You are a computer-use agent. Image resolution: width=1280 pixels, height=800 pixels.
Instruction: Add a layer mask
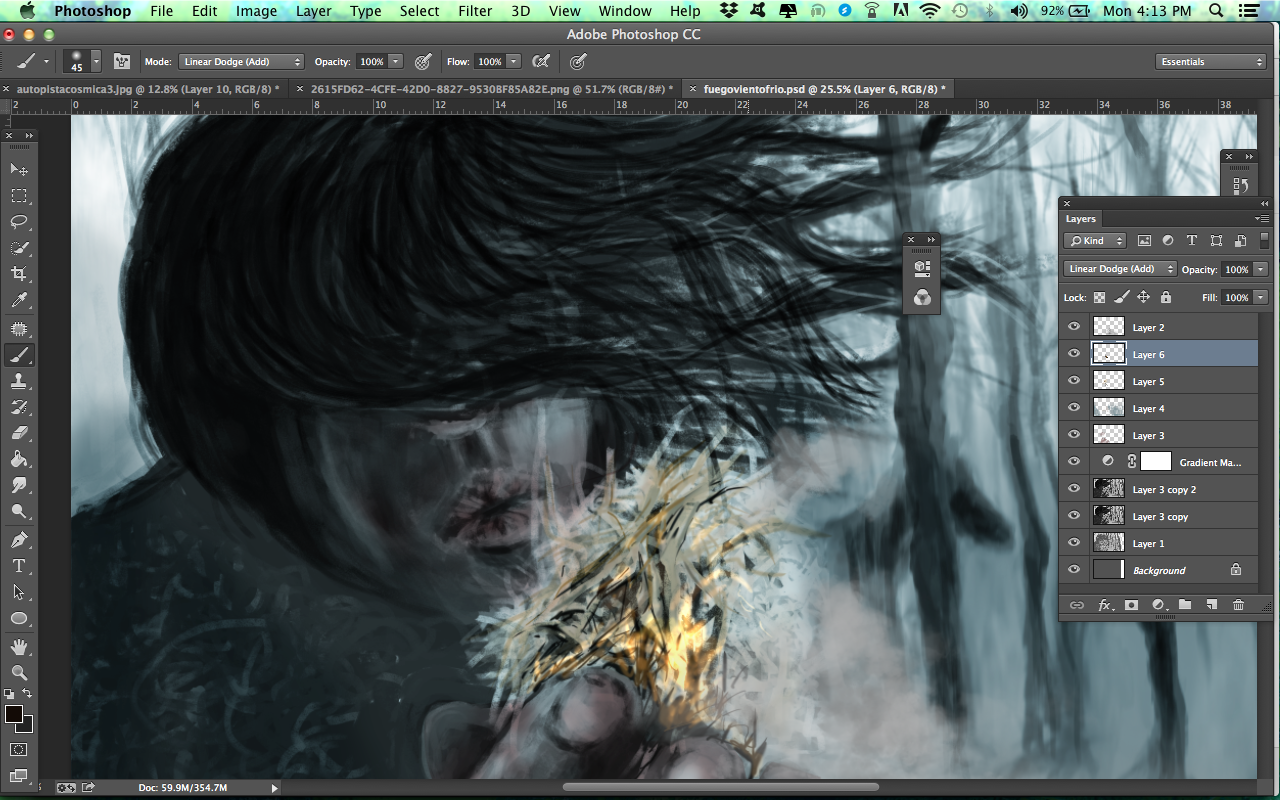click(x=1131, y=605)
